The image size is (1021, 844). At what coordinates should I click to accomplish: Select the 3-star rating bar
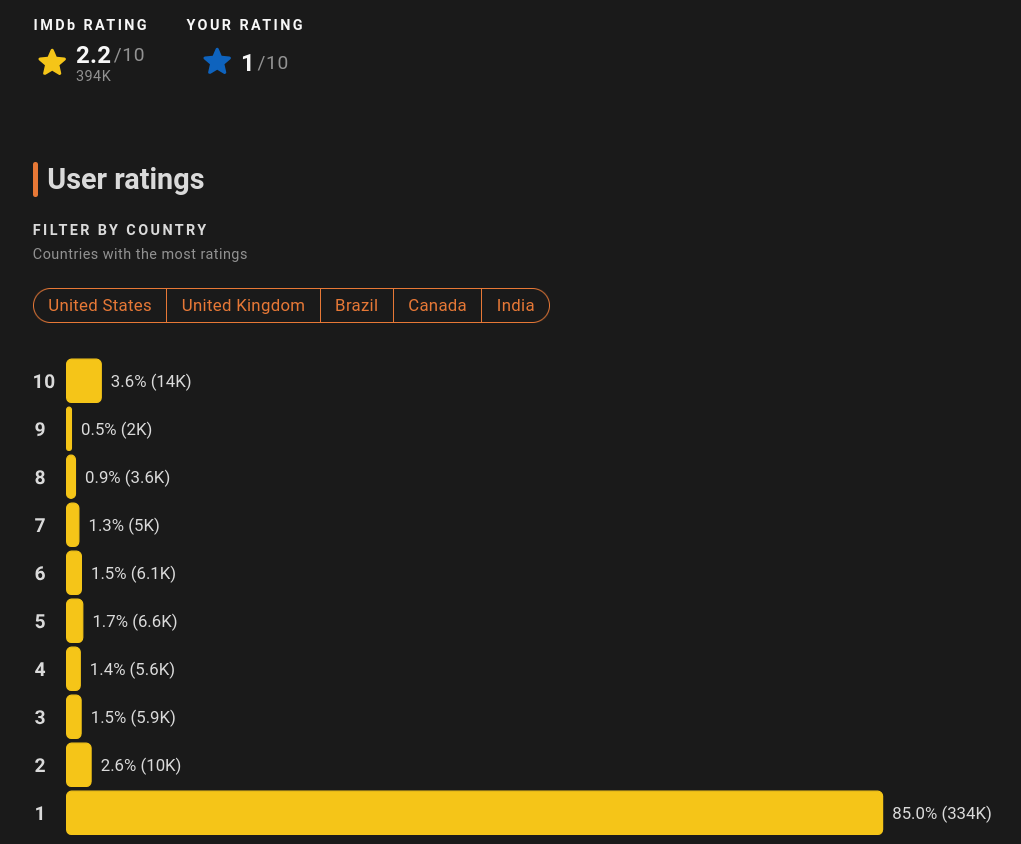[74, 717]
